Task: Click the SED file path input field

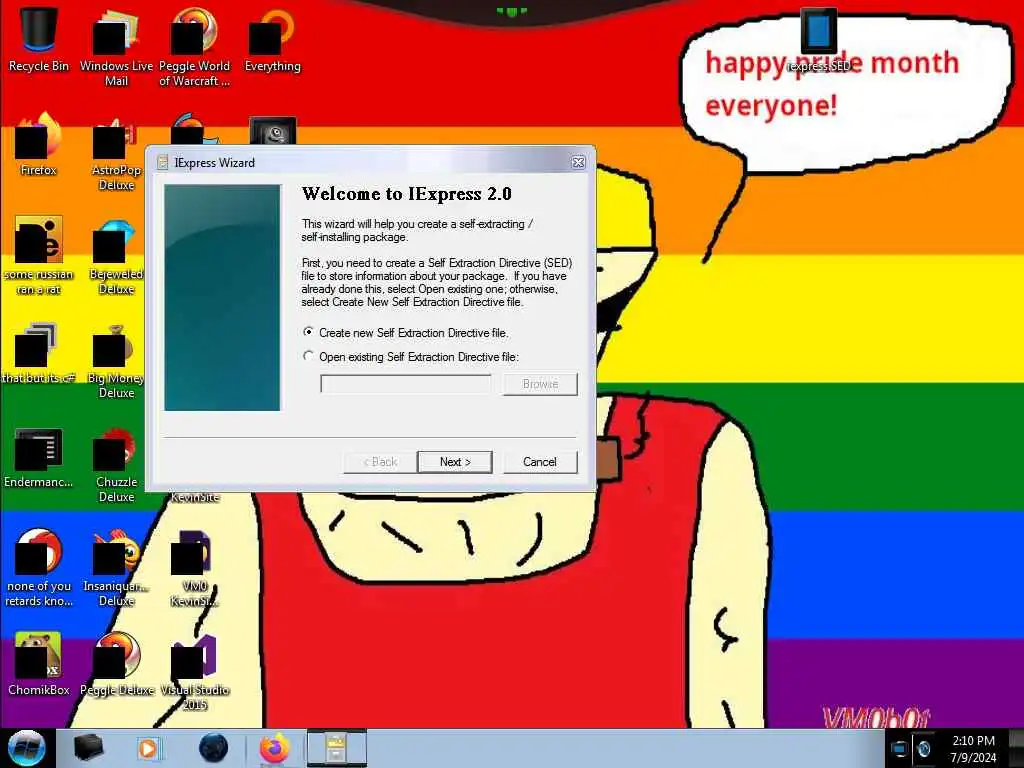Action: point(406,384)
